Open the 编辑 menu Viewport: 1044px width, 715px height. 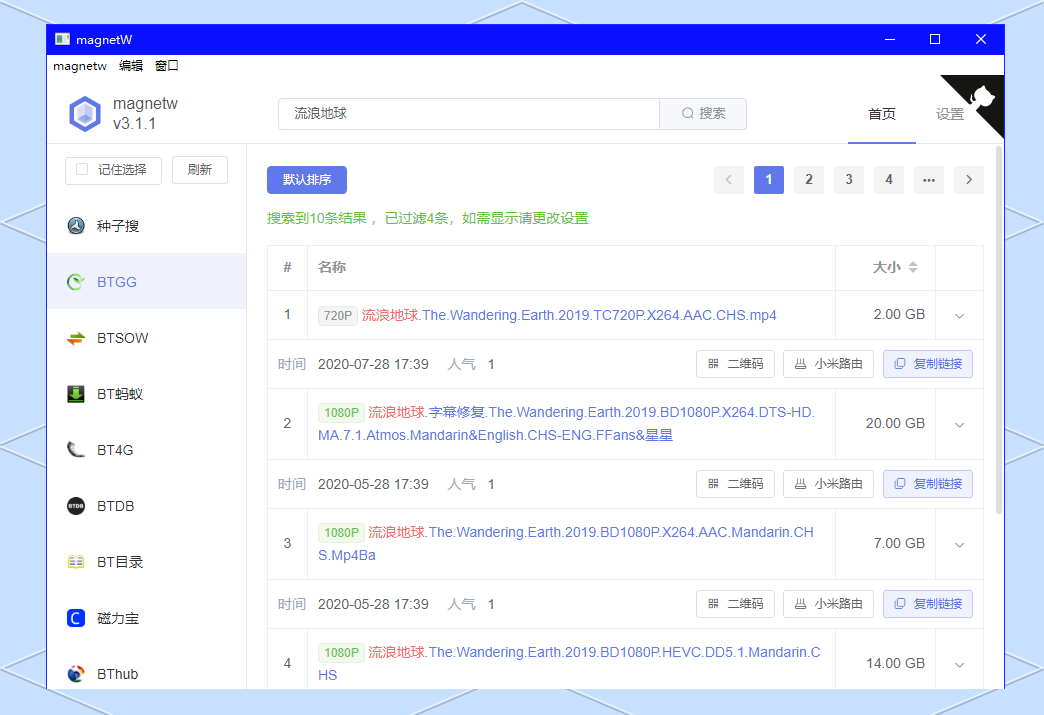tap(130, 66)
